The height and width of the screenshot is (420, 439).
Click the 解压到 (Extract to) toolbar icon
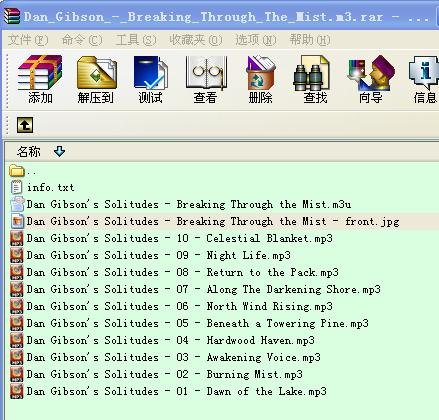pos(96,73)
